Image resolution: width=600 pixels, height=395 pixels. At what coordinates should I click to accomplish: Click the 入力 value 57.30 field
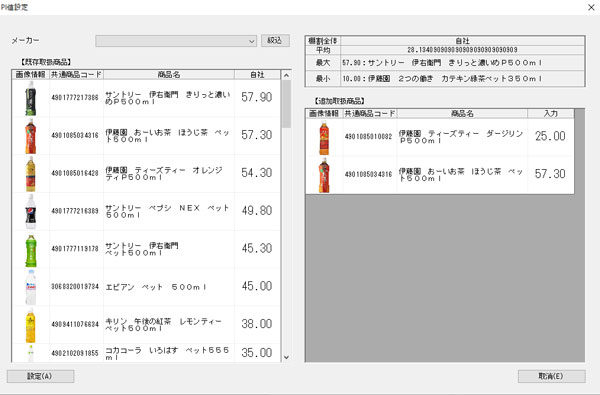[x=550, y=174]
